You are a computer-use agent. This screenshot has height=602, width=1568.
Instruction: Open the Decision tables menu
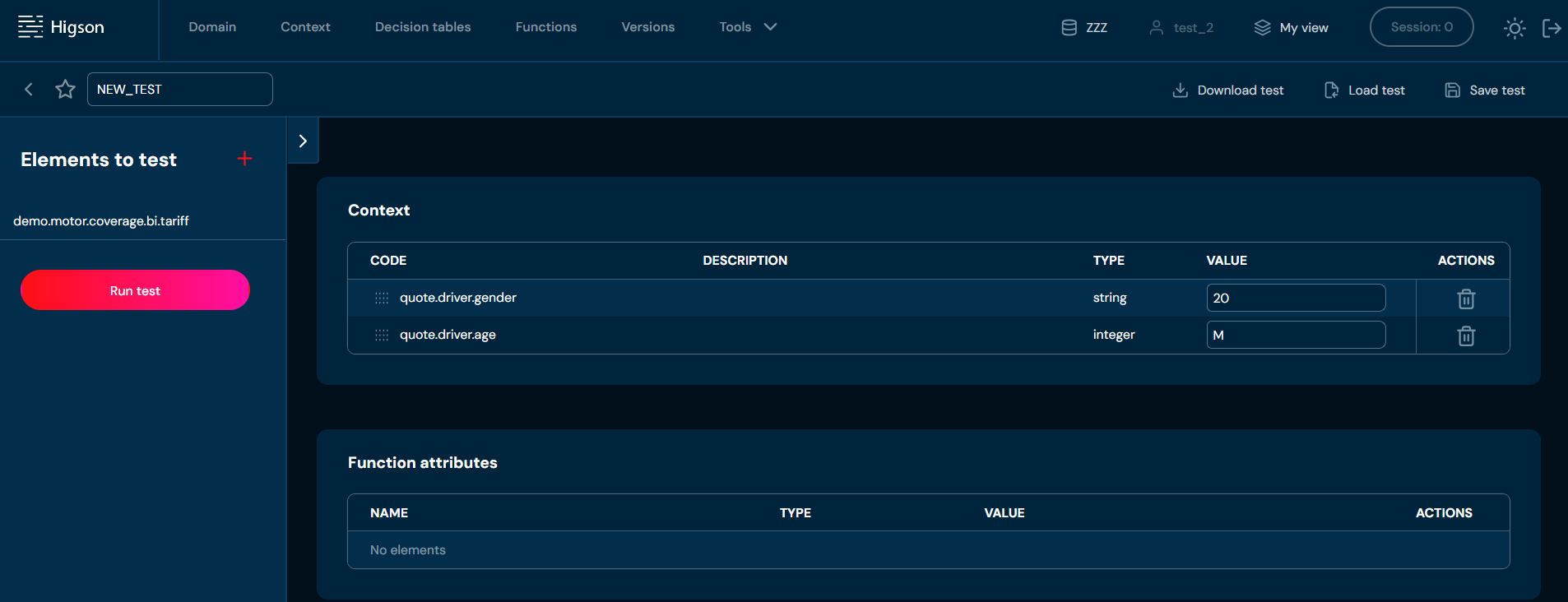click(423, 27)
